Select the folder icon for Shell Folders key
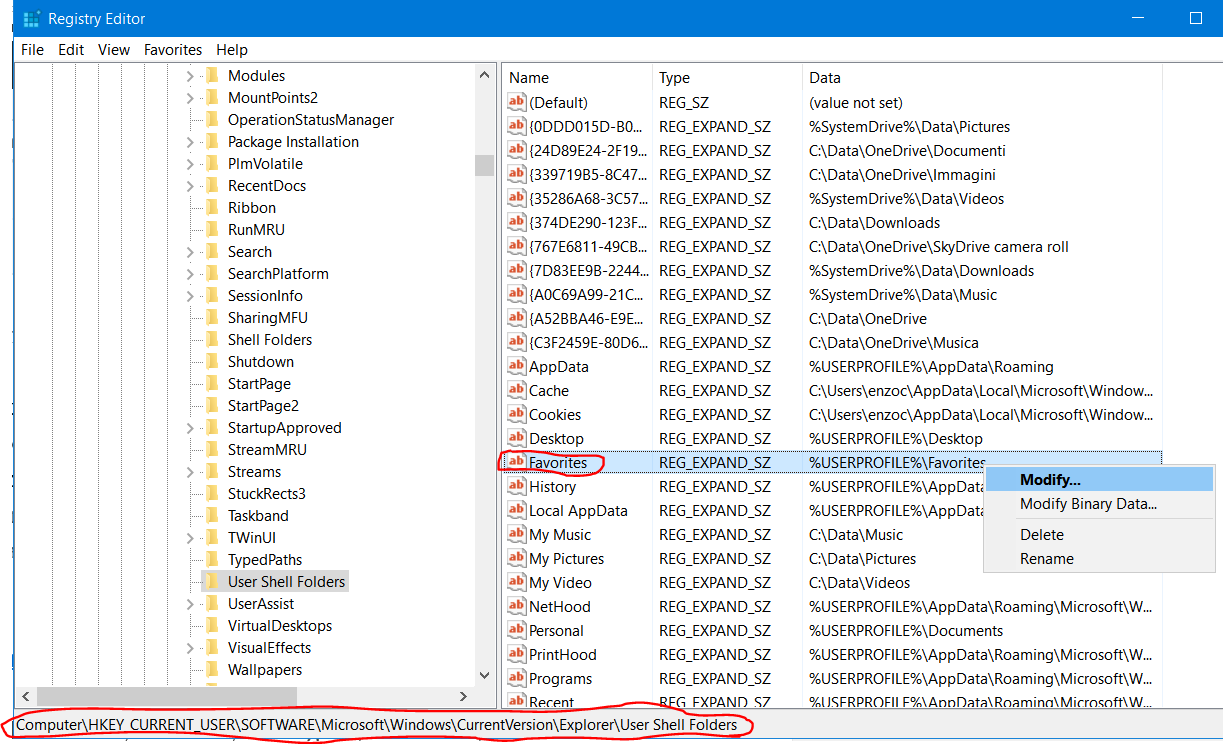The height and width of the screenshot is (744, 1223). point(211,340)
